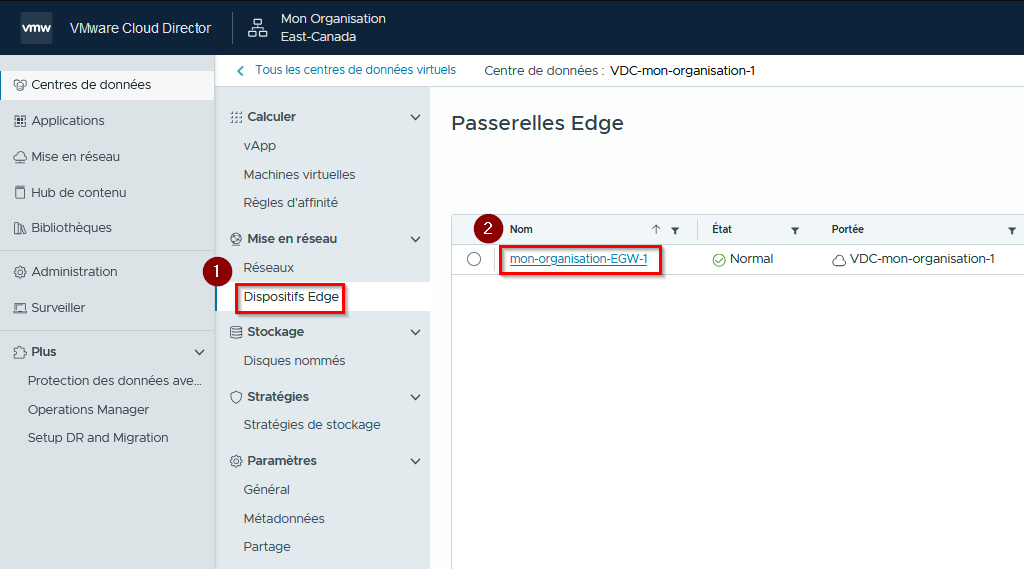The image size is (1024, 569).
Task: Click the Mise en réseau globe icon in middle panel
Action: 236,239
